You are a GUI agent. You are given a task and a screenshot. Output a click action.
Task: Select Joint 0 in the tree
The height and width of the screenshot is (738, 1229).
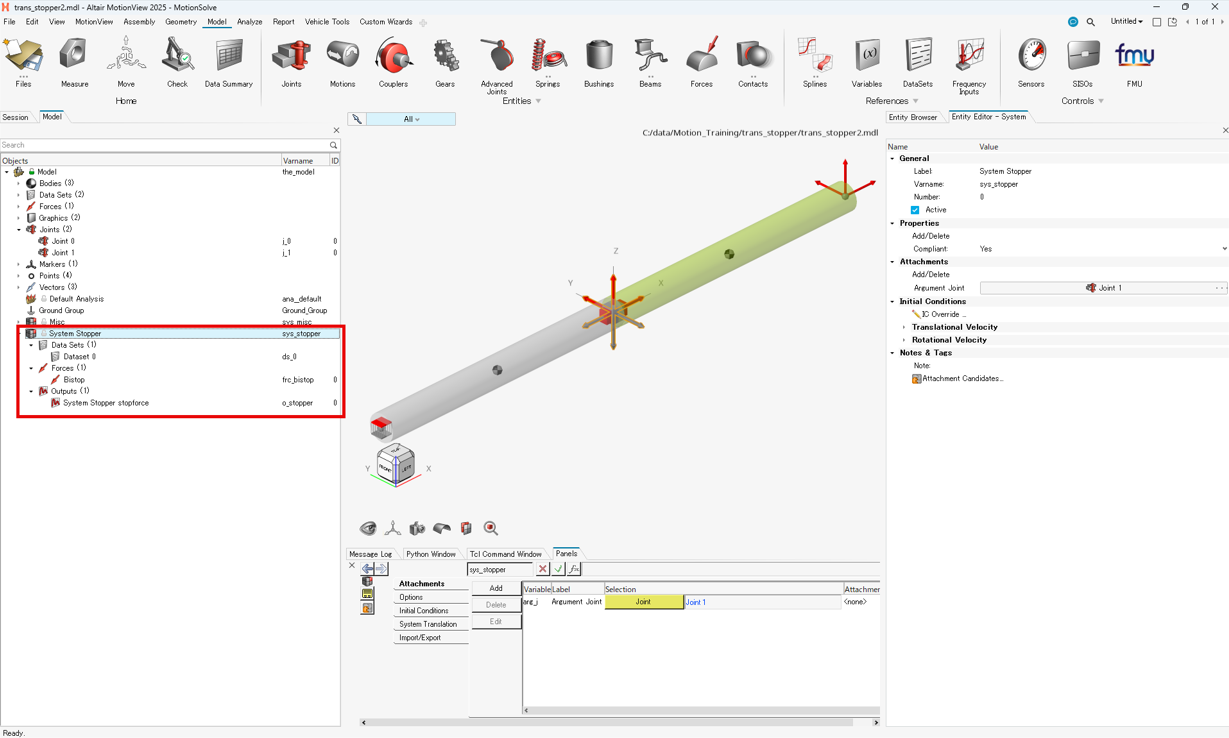[x=63, y=241]
